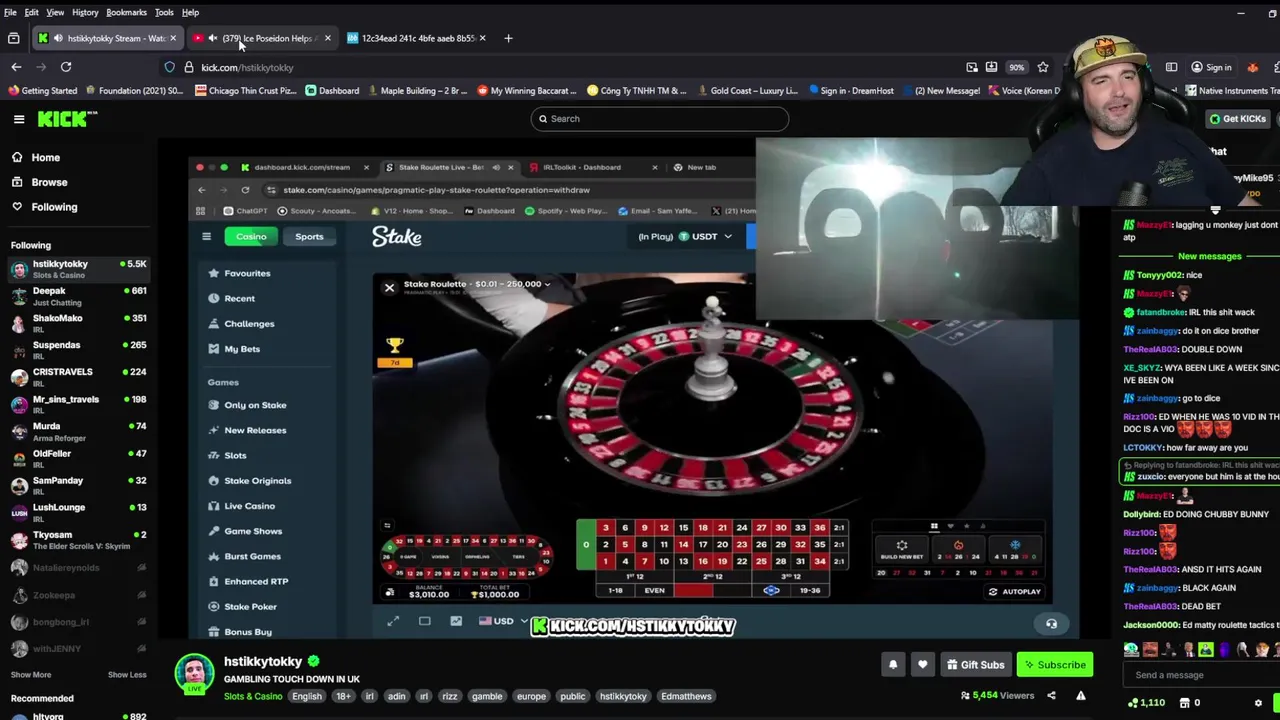Image resolution: width=1280 pixels, height=720 pixels.
Task: Open a new browser tab with plus
Action: 508,38
